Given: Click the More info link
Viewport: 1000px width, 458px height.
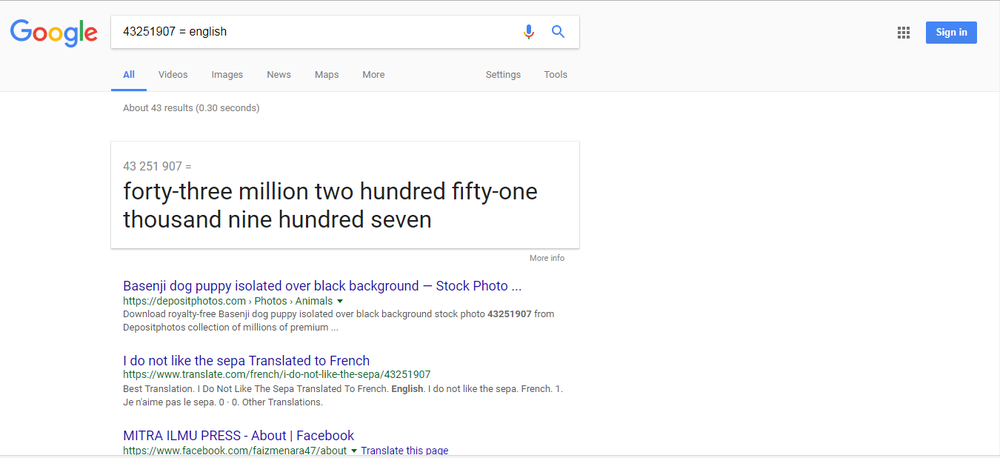Looking at the screenshot, I should (547, 258).
